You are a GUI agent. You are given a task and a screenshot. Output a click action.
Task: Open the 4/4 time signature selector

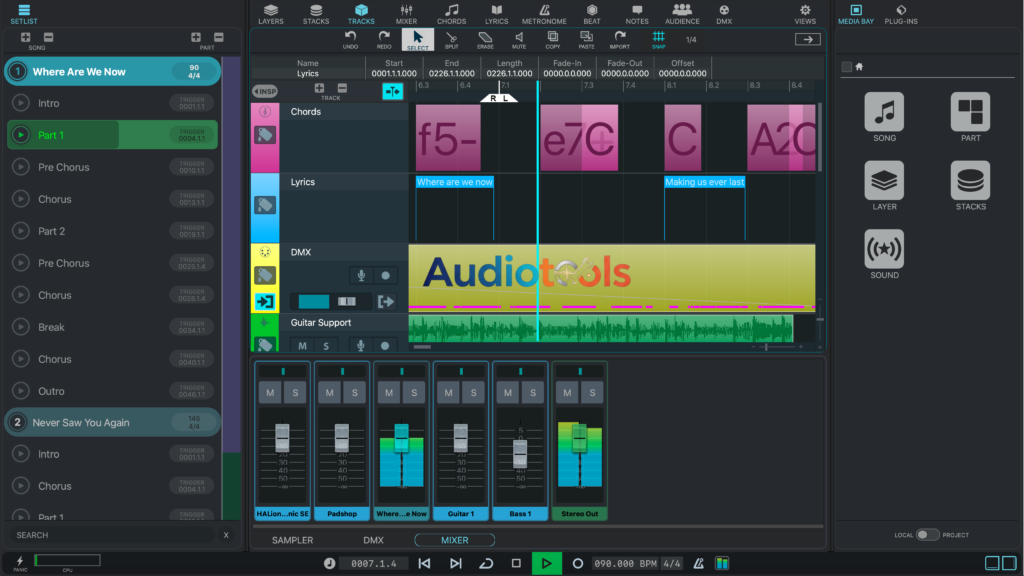671,563
